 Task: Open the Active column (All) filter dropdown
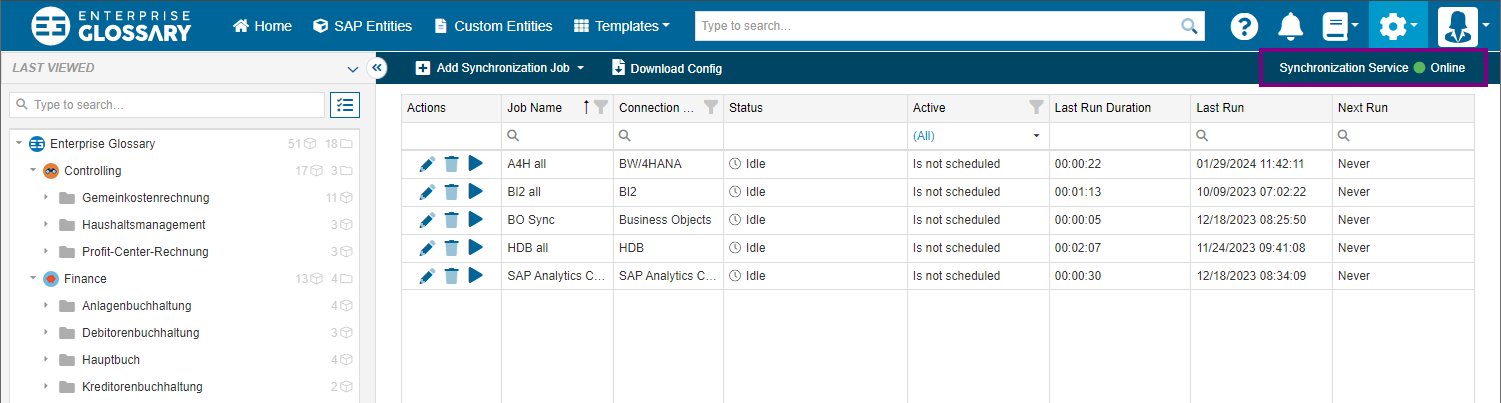tap(1035, 135)
